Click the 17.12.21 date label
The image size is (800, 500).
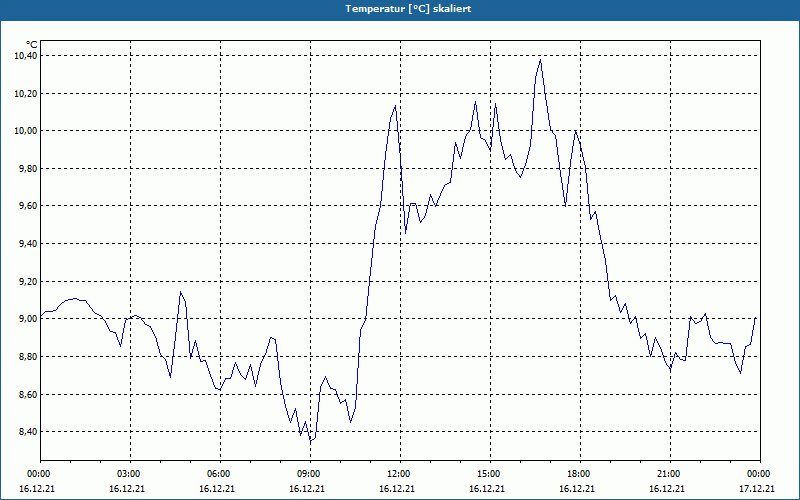coord(757,489)
